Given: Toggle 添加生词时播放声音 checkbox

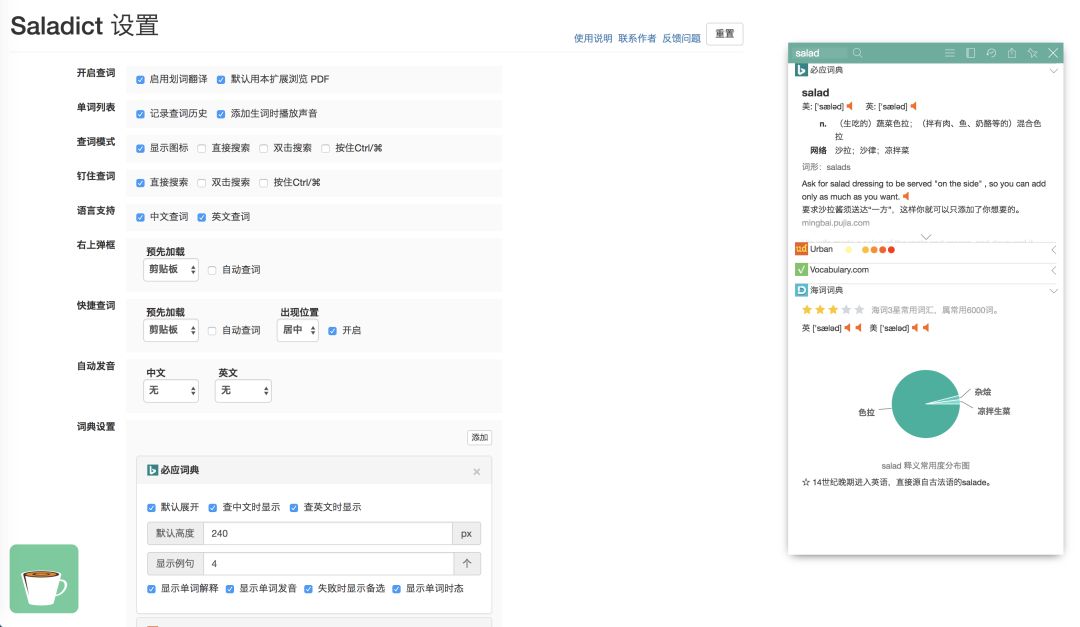Looking at the screenshot, I should pos(221,114).
